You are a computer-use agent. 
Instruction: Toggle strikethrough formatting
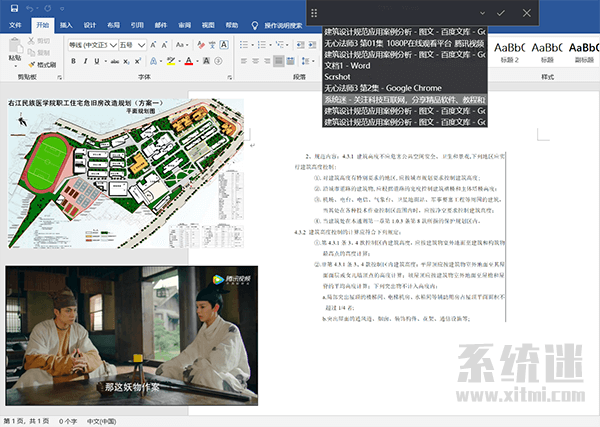tap(115, 61)
